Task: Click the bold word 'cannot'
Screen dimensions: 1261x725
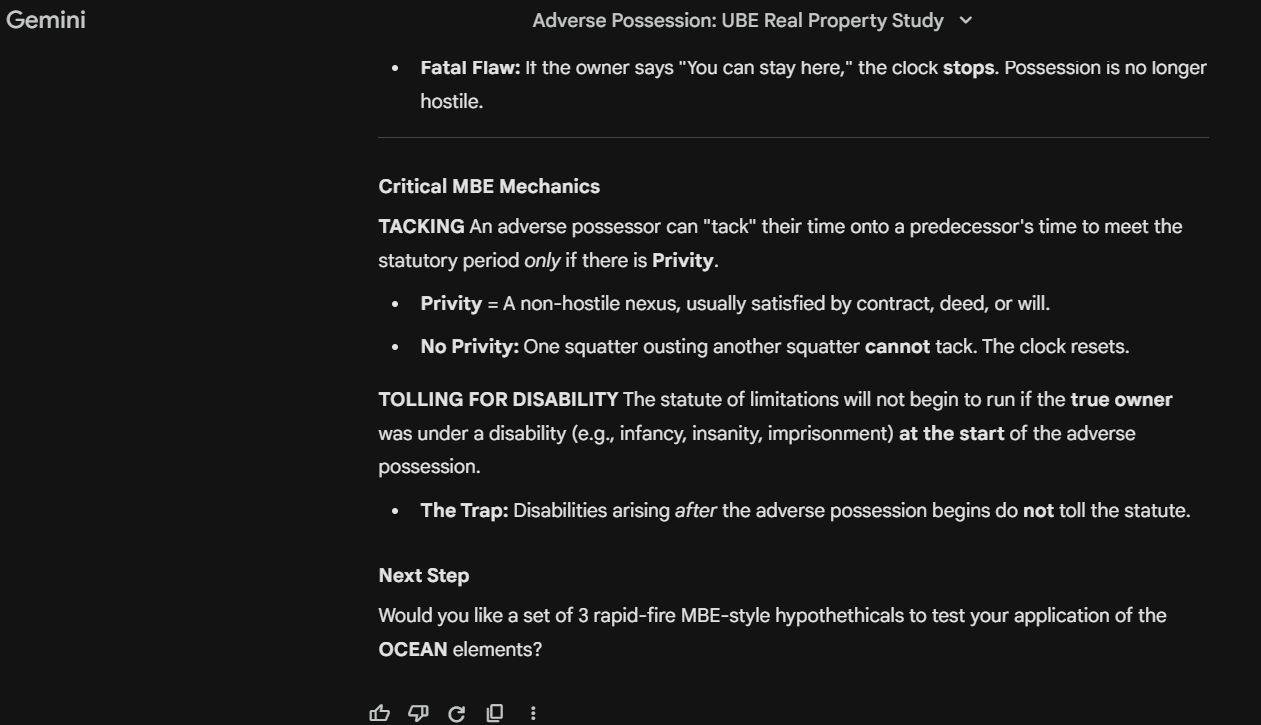Action: [x=897, y=347]
